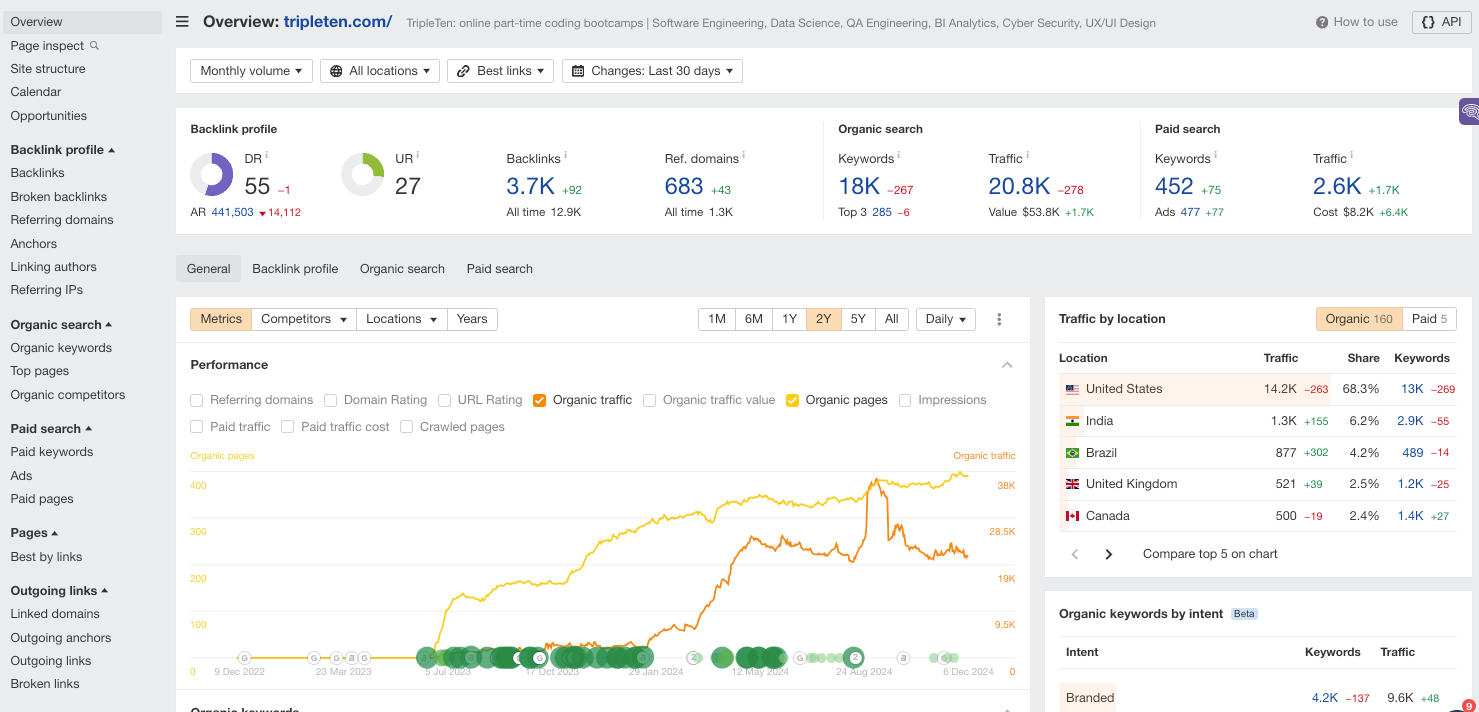Click the API button
Screen dimensions: 1479x712
[1441, 22]
